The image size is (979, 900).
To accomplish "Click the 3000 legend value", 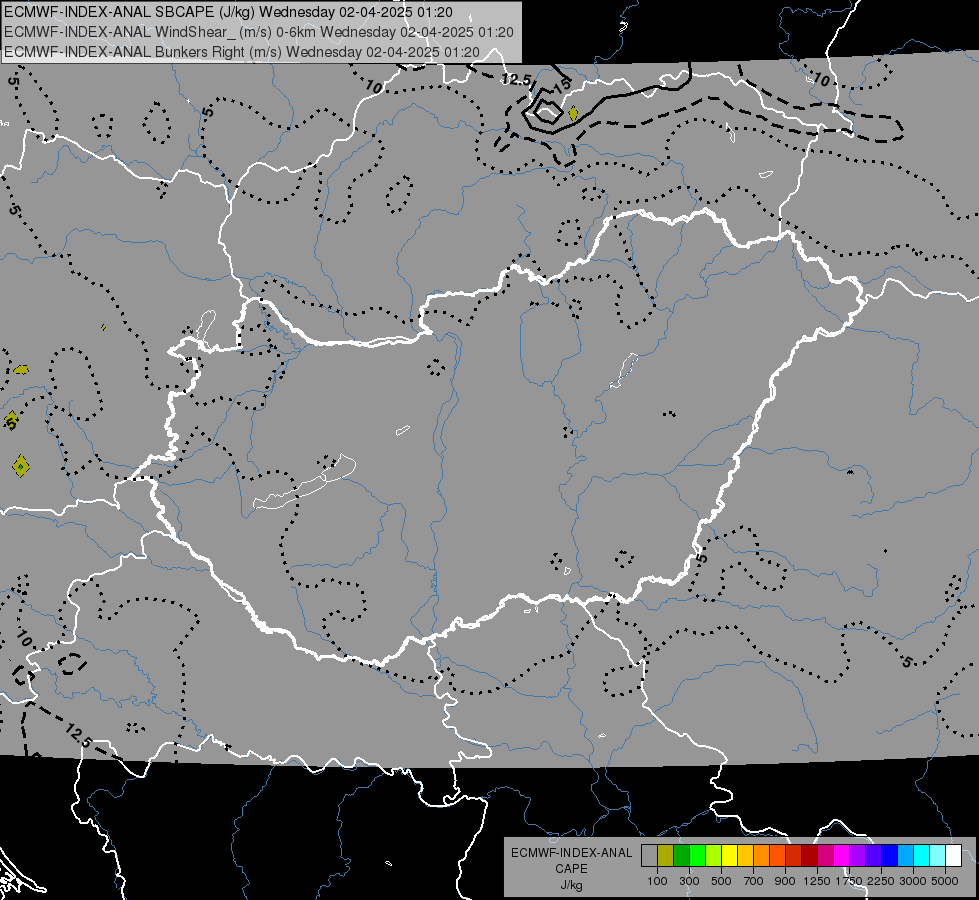I will (913, 881).
